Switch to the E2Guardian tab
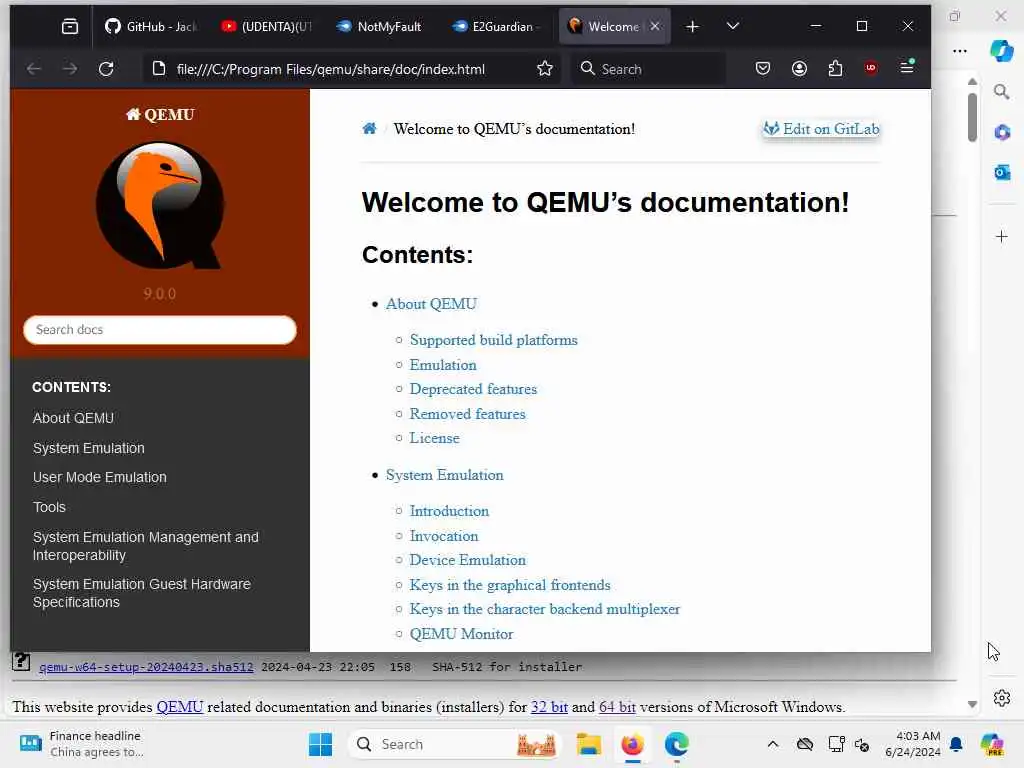This screenshot has width=1024, height=768. click(x=496, y=27)
